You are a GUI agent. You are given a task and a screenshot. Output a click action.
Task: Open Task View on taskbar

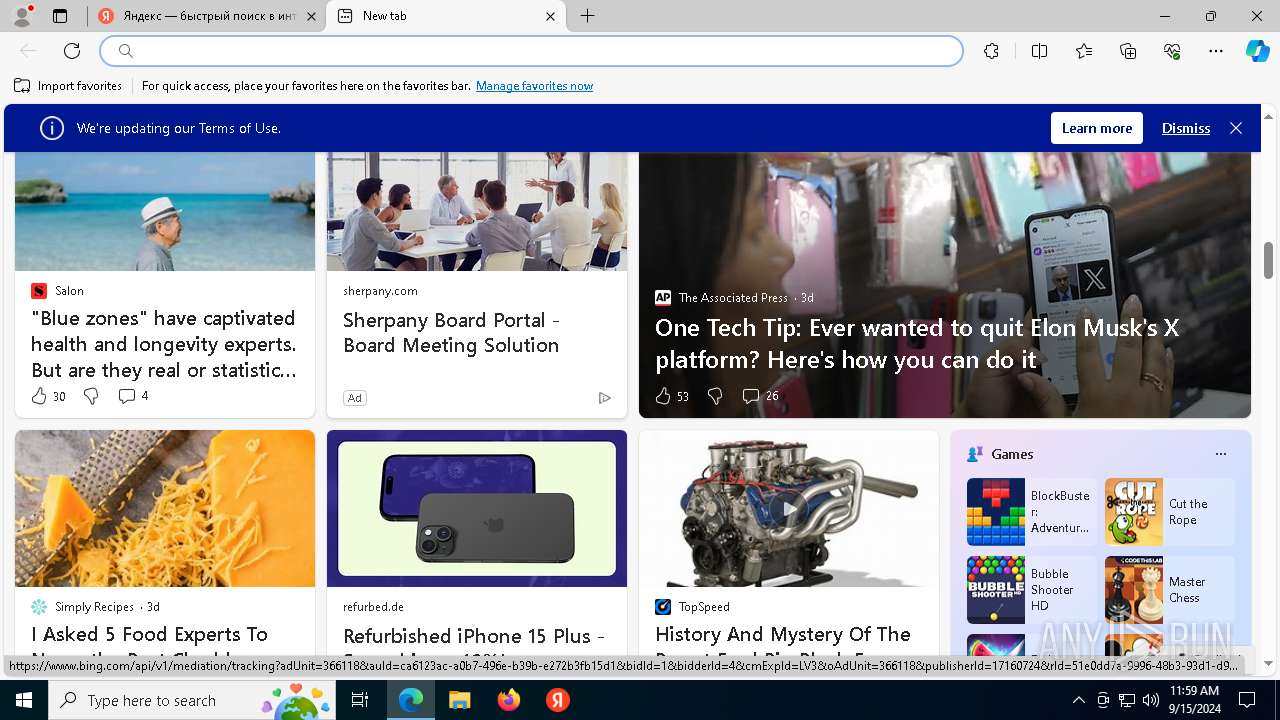[361, 700]
